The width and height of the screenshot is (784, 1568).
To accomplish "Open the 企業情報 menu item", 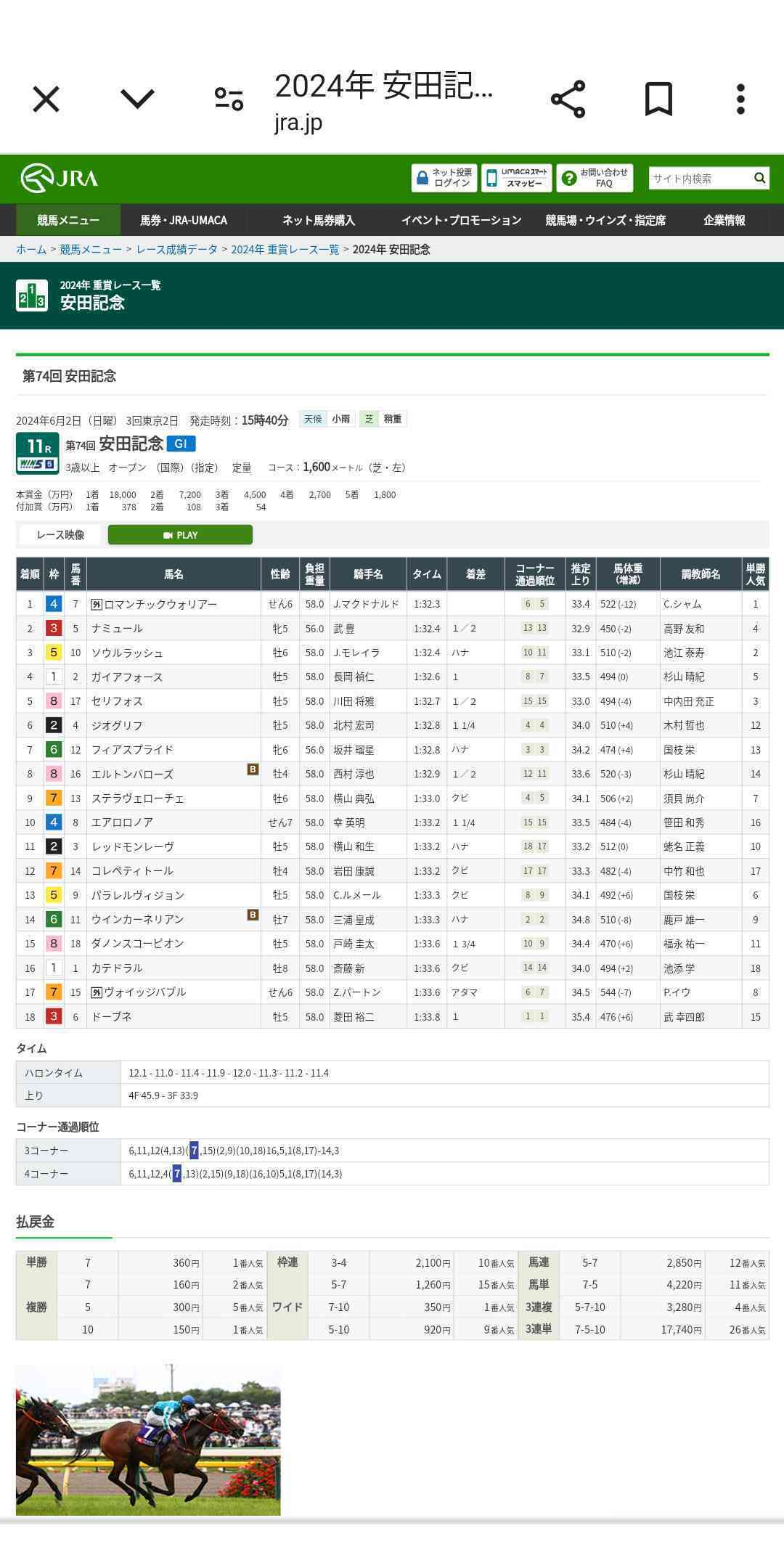I will tap(724, 220).
